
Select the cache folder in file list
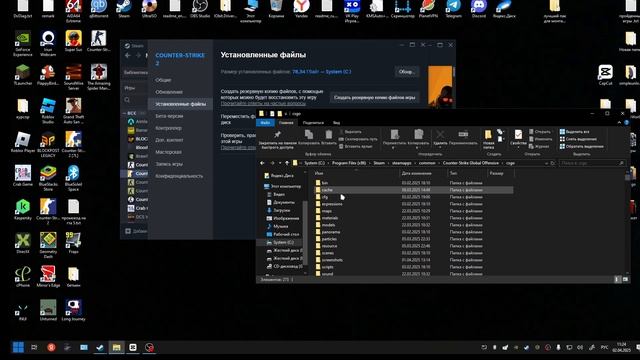click(413, 190)
